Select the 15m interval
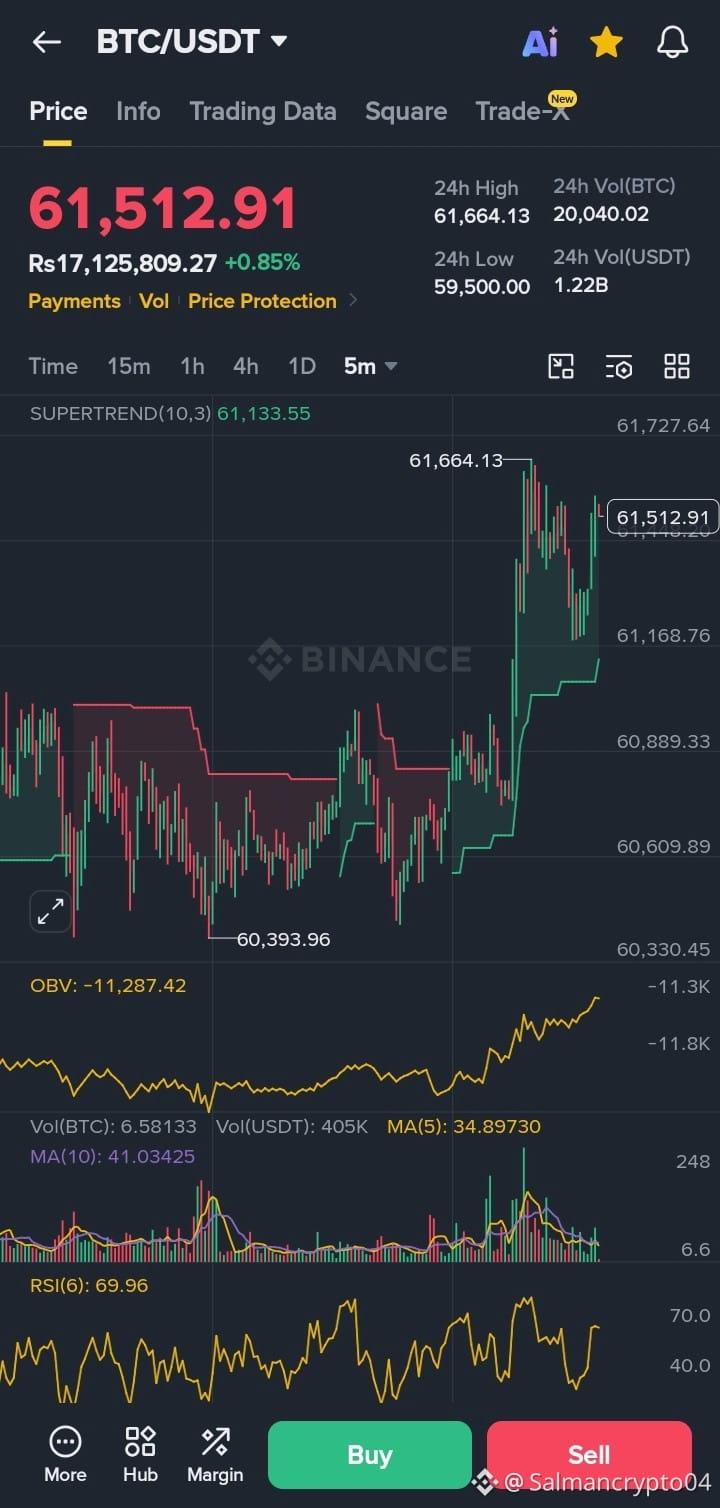Viewport: 720px width, 1508px height. coord(129,366)
